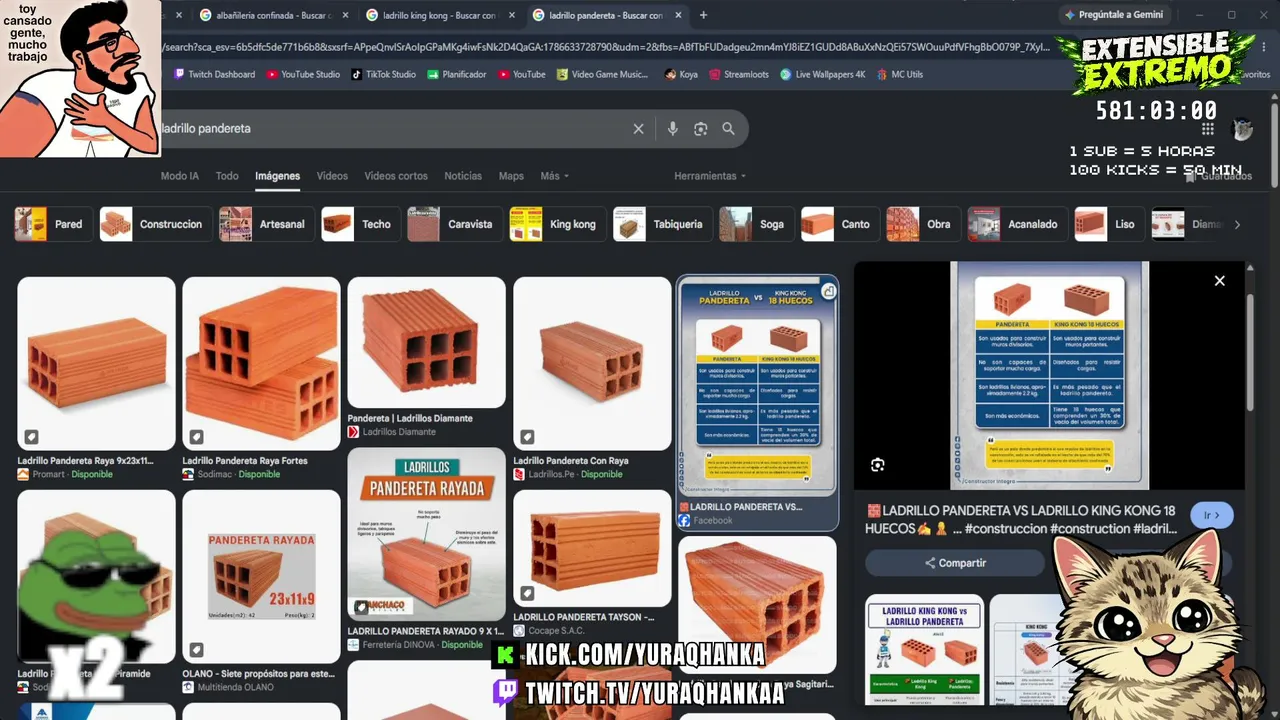Apply the 'Techo' filter chip
Viewport: 1280px width, 720px height.
360,224
